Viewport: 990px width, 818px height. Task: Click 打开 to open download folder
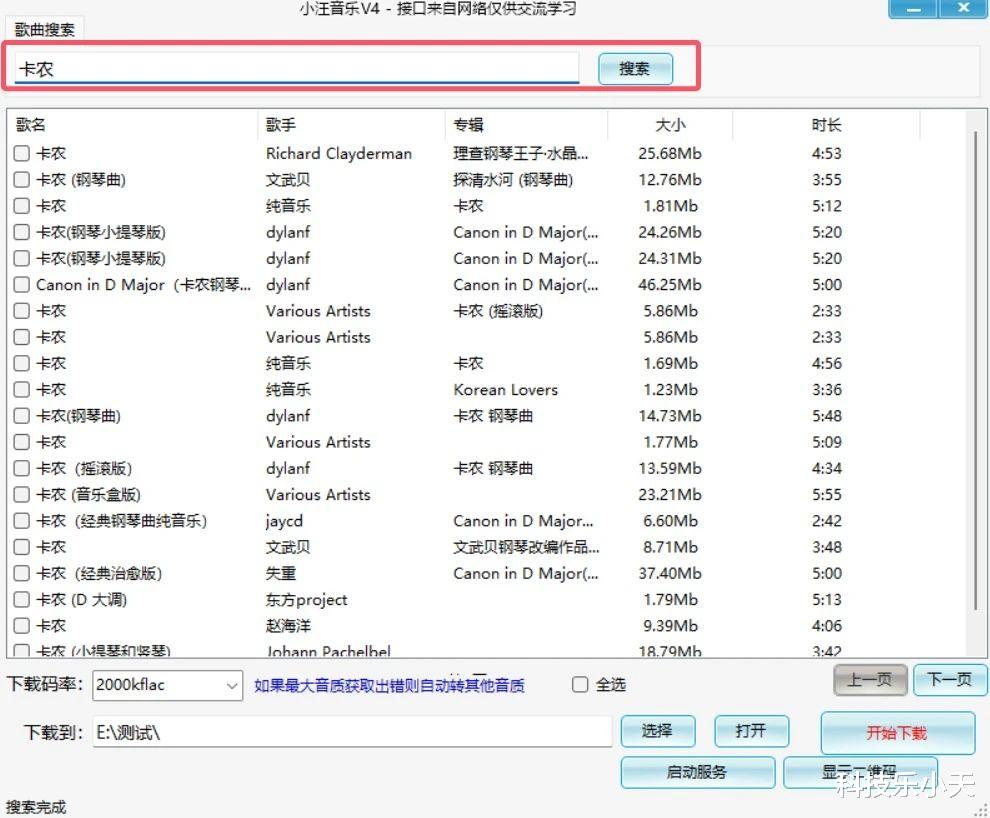[x=751, y=731]
